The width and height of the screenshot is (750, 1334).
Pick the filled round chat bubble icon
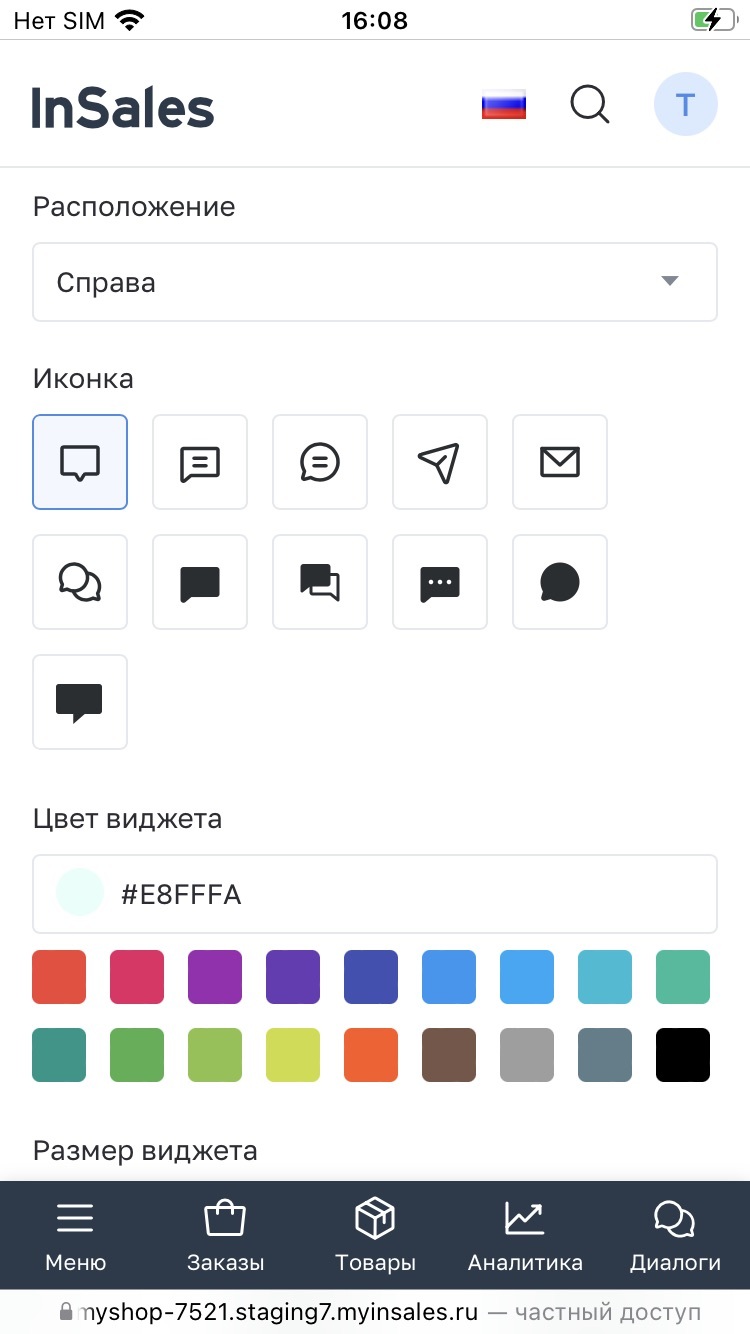[x=560, y=582]
